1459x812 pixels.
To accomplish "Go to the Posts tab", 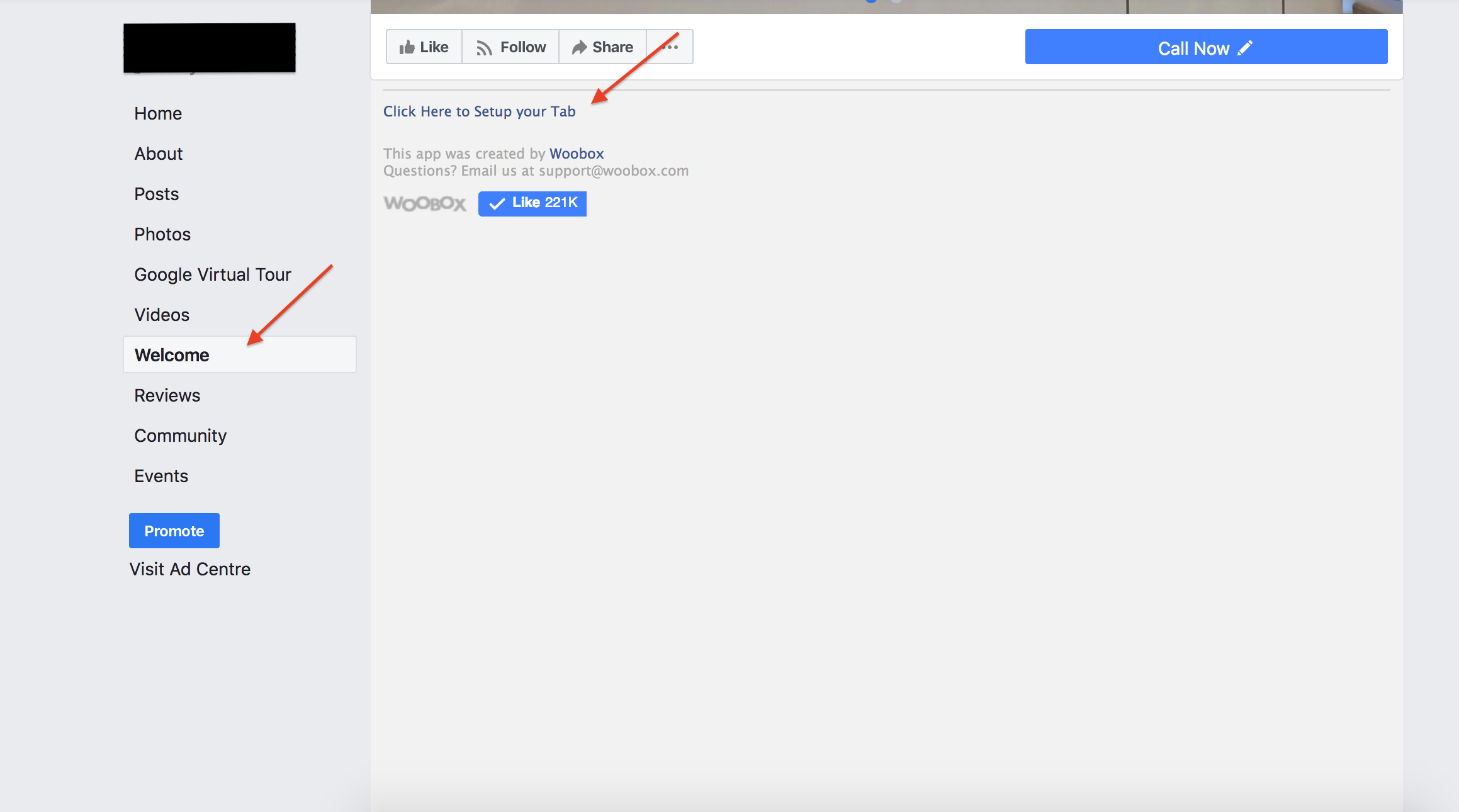I will [x=157, y=194].
